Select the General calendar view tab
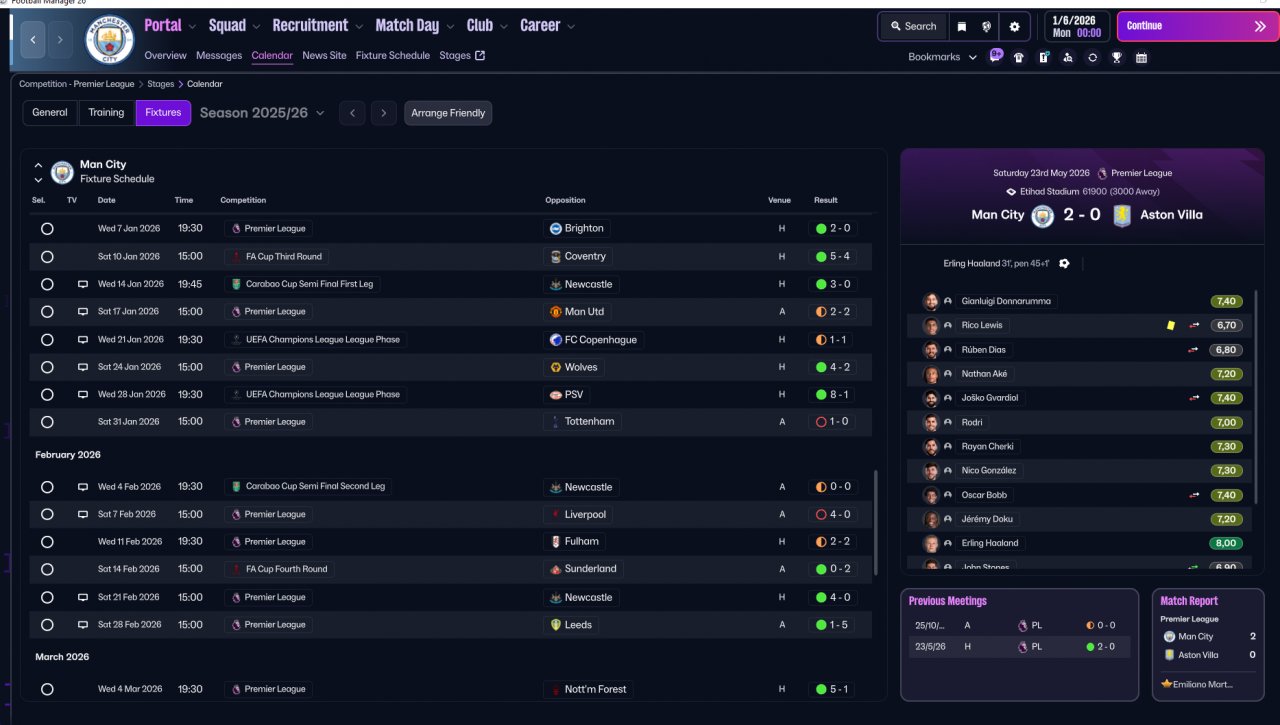This screenshot has width=1280, height=725. click(50, 113)
